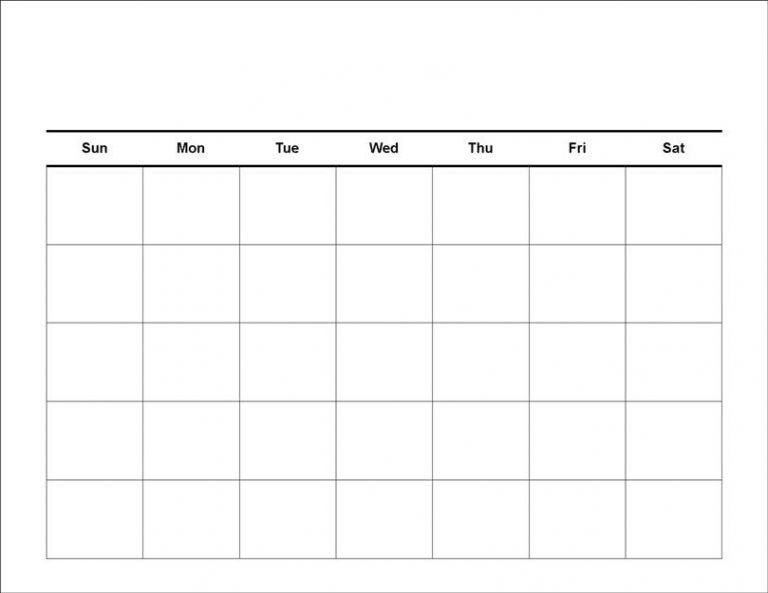The image size is (768, 593).
Task: Click the Wed column header
Action: (384, 148)
